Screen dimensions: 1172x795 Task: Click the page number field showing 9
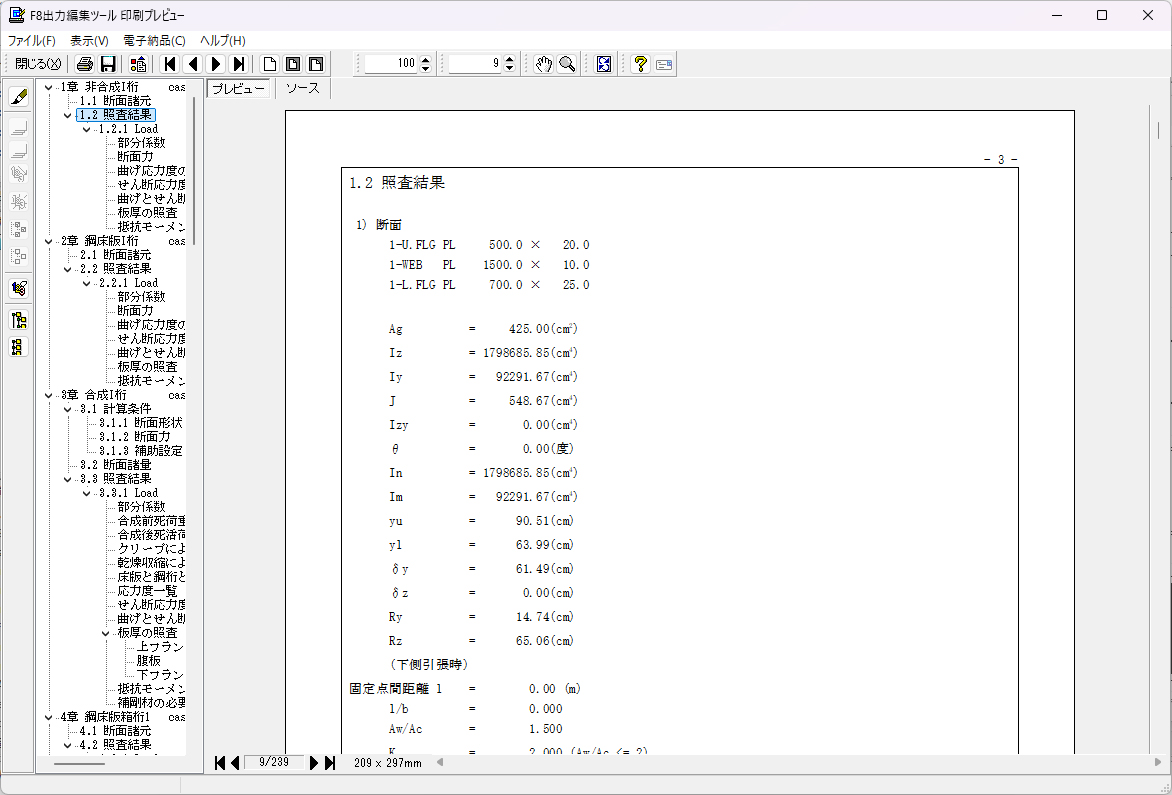475,64
